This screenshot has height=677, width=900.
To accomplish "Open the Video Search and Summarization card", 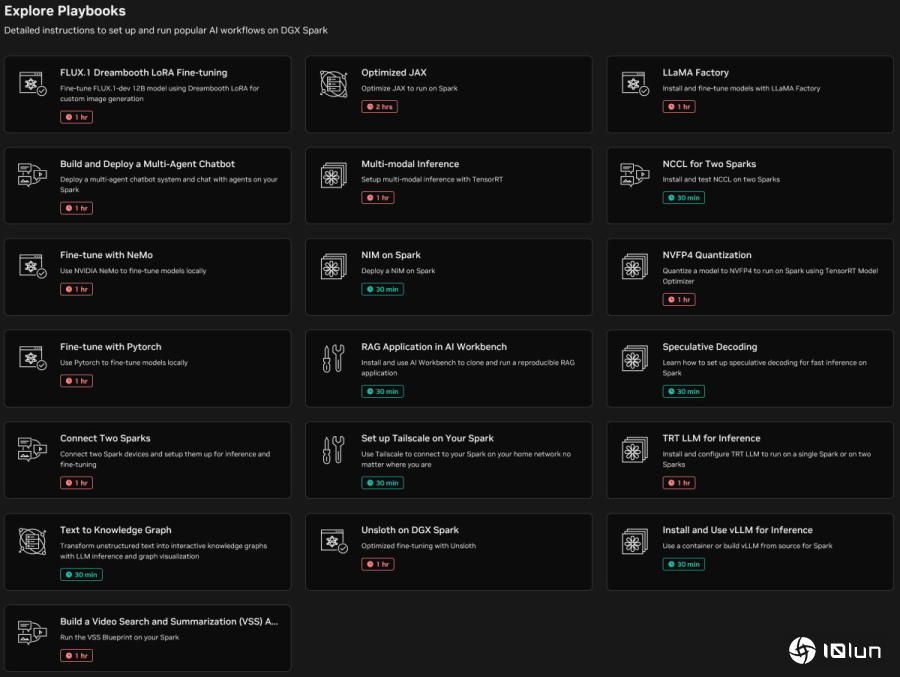I will tap(169, 621).
